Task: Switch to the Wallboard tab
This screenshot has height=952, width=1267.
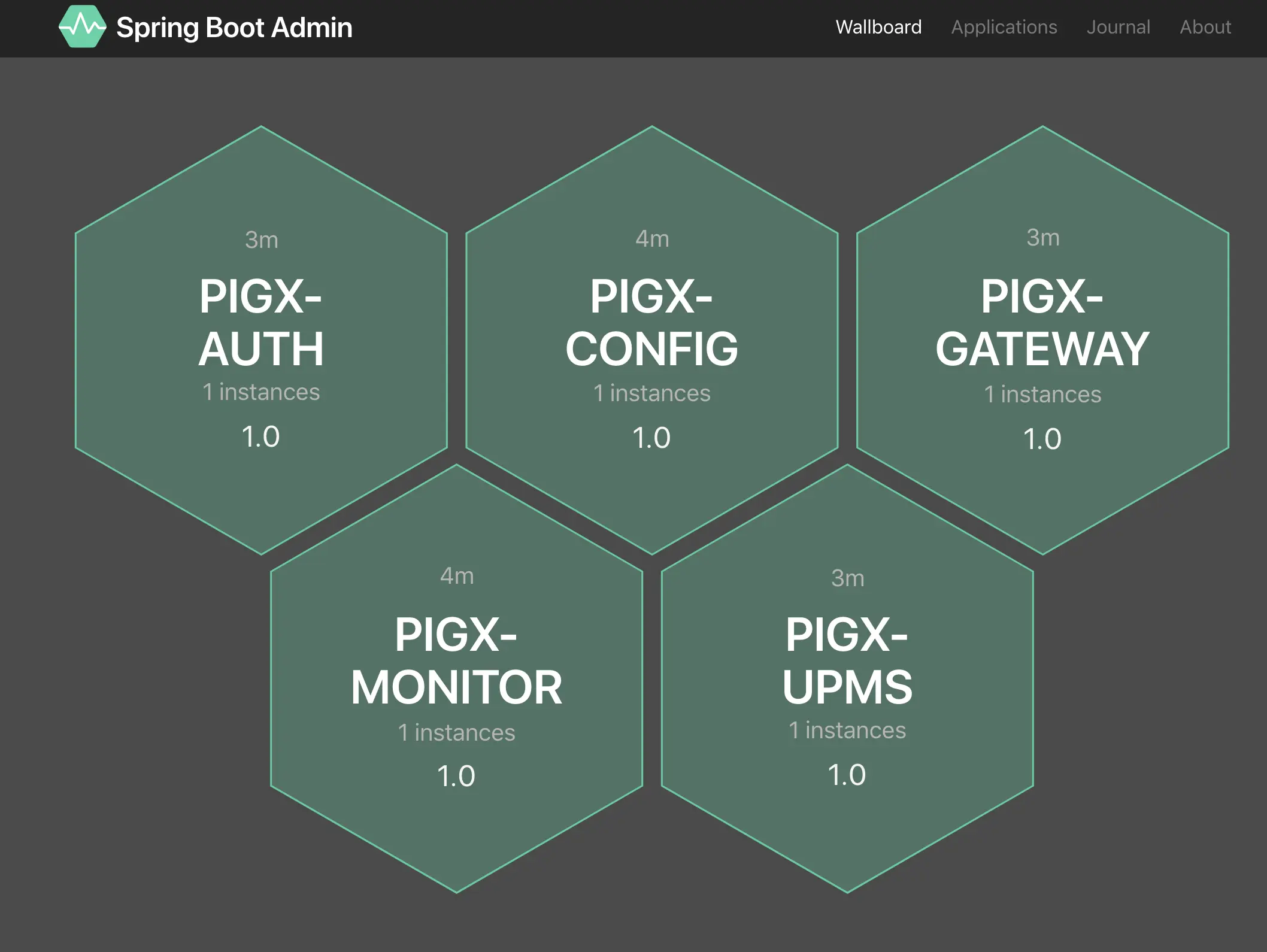Action: coord(878,27)
